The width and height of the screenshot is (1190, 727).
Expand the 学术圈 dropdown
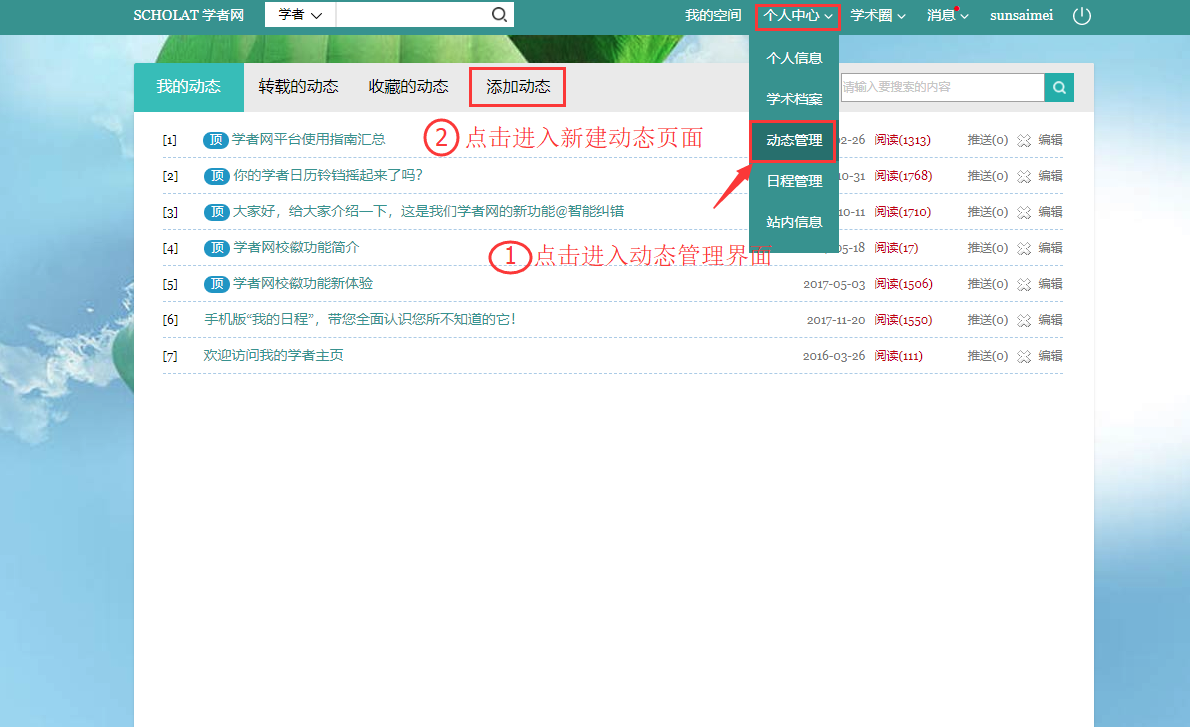click(878, 16)
